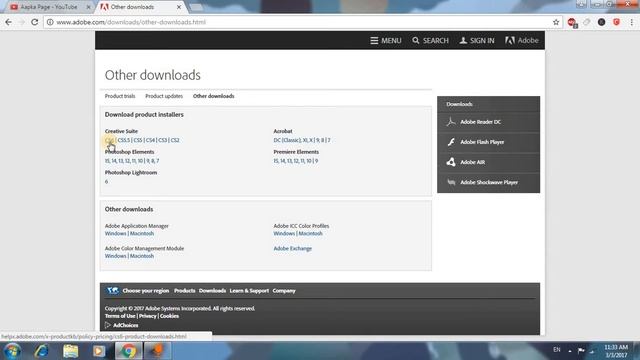640x360 pixels.
Task: Click Products in the footer
Action: (x=184, y=291)
